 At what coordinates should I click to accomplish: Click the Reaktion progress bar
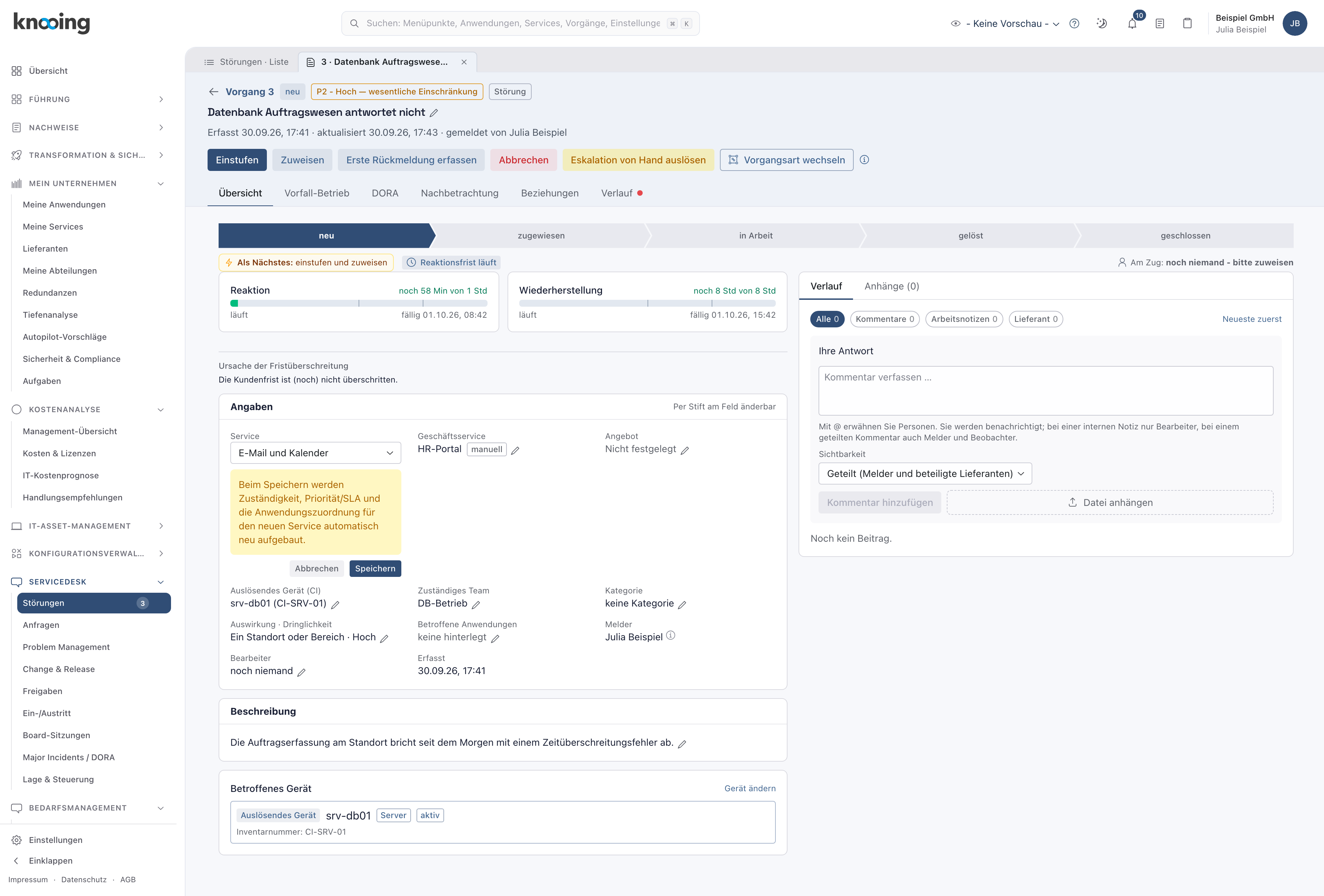point(358,303)
